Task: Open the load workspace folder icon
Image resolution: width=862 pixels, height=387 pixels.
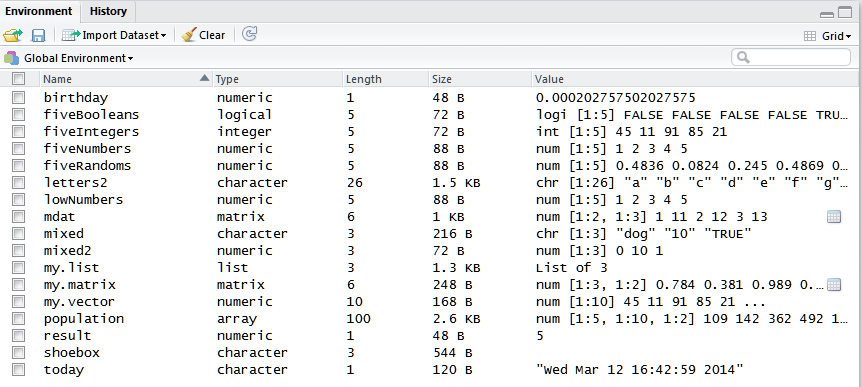Action: (13, 35)
